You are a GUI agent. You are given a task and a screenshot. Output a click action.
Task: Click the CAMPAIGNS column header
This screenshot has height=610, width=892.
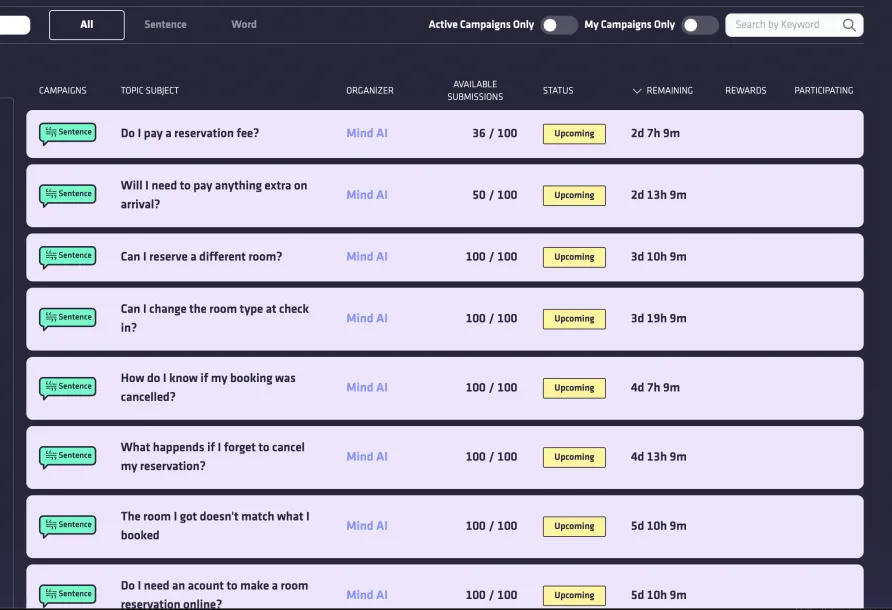click(x=63, y=90)
